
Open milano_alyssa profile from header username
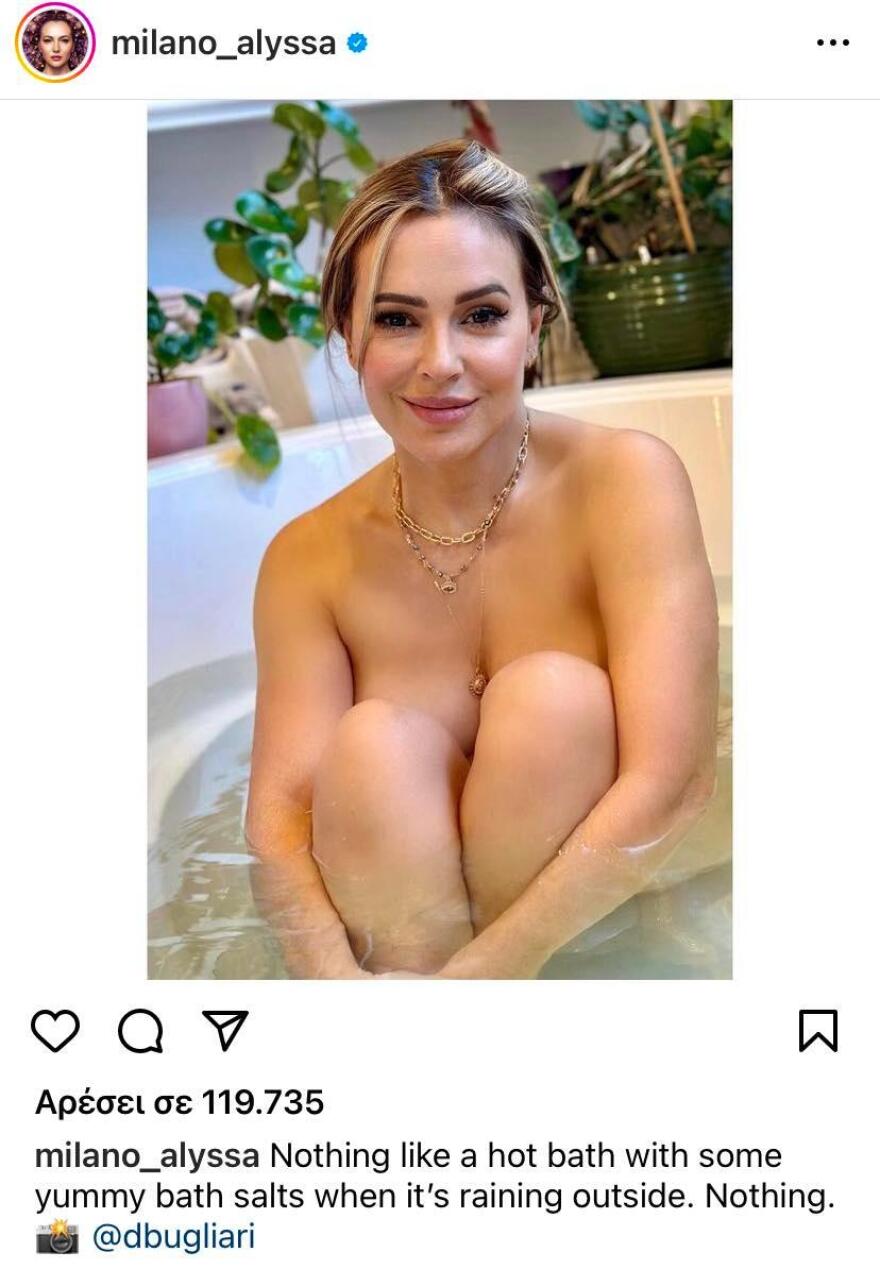tap(223, 43)
